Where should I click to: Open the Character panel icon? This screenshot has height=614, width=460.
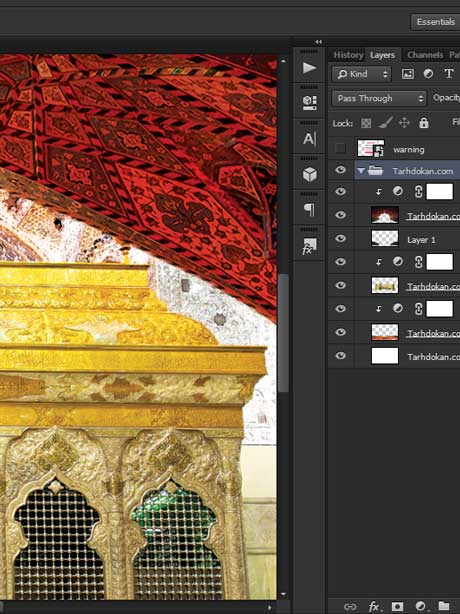[x=309, y=139]
